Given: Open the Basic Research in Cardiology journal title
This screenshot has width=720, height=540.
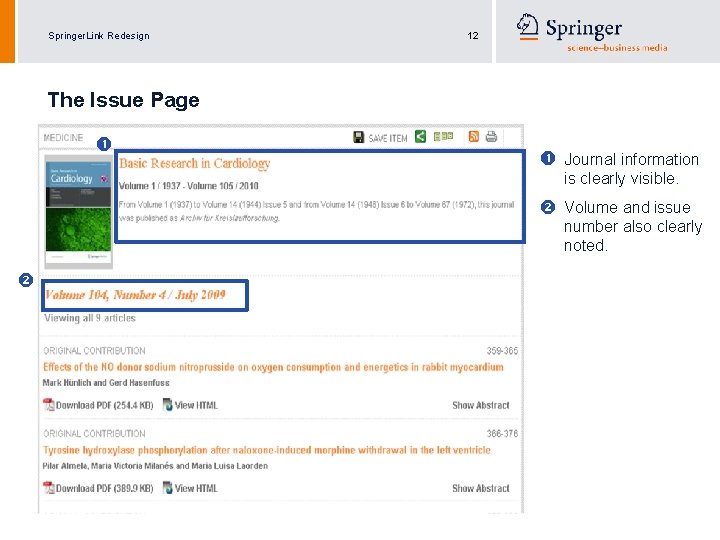Looking at the screenshot, I should [195, 163].
